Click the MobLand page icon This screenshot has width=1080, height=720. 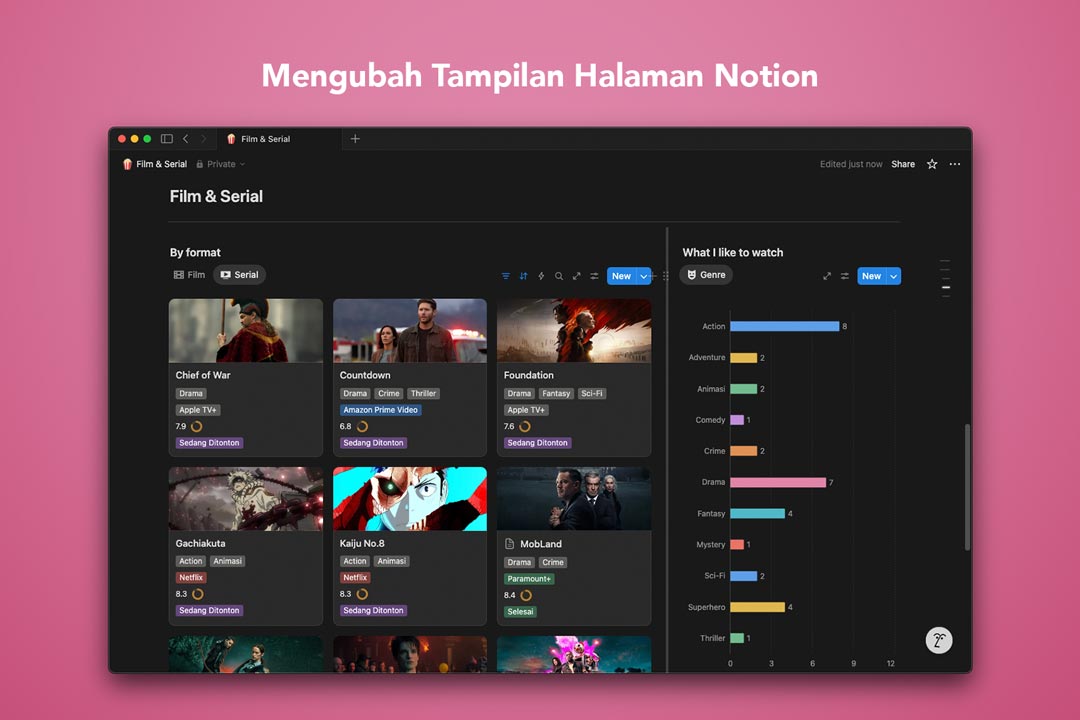[x=510, y=544]
